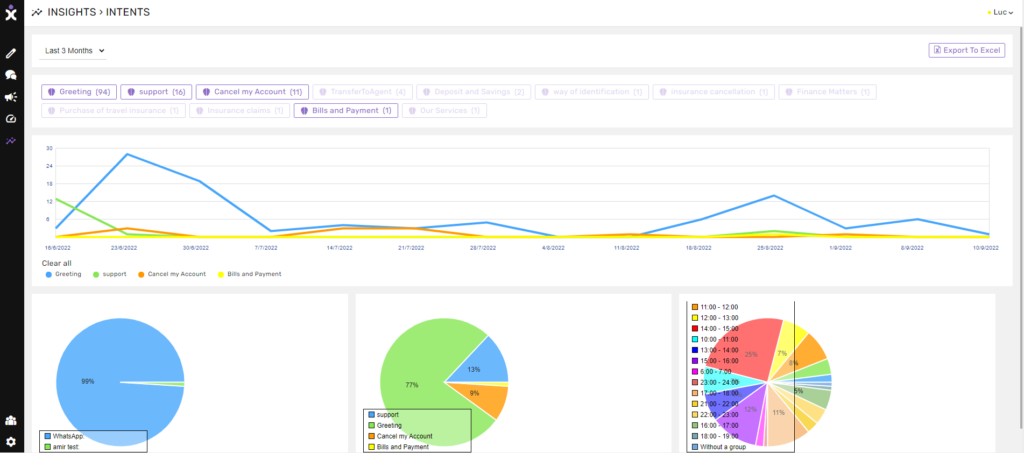Toggle Purchase of travel insurance (1) chip
The image size is (1024, 453).
tap(114, 111)
